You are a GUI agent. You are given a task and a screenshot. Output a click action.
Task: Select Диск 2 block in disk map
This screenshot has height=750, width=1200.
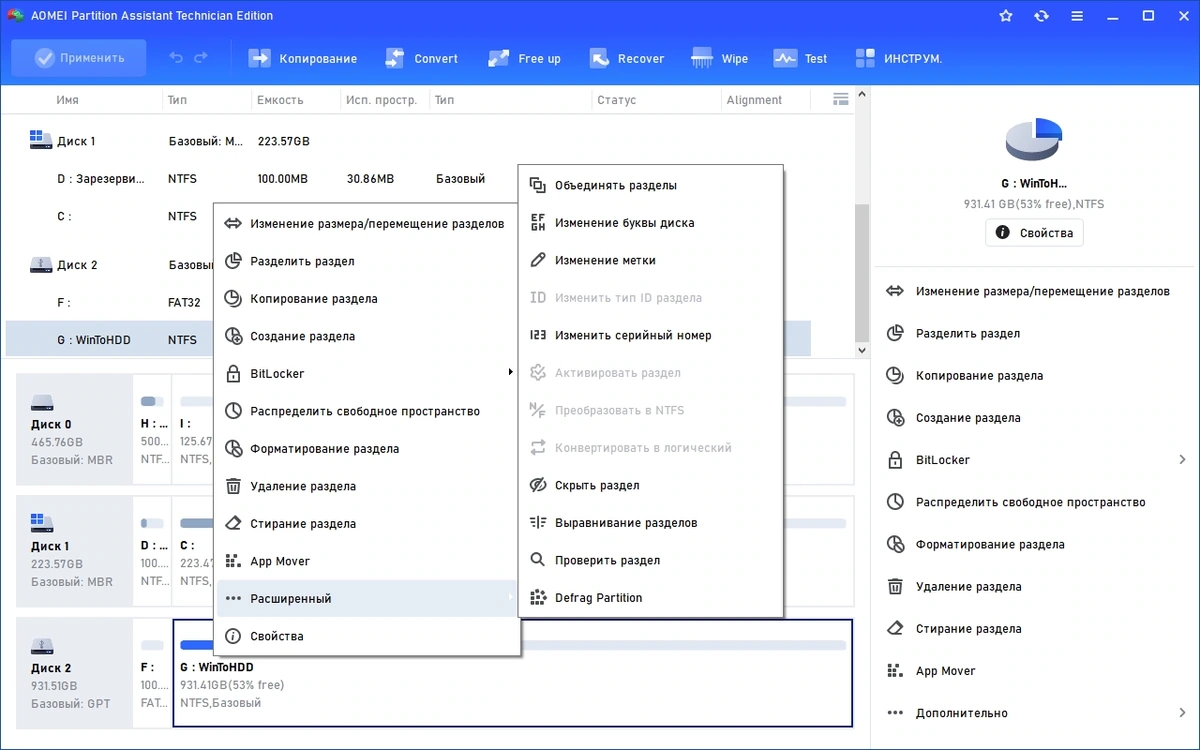point(74,673)
